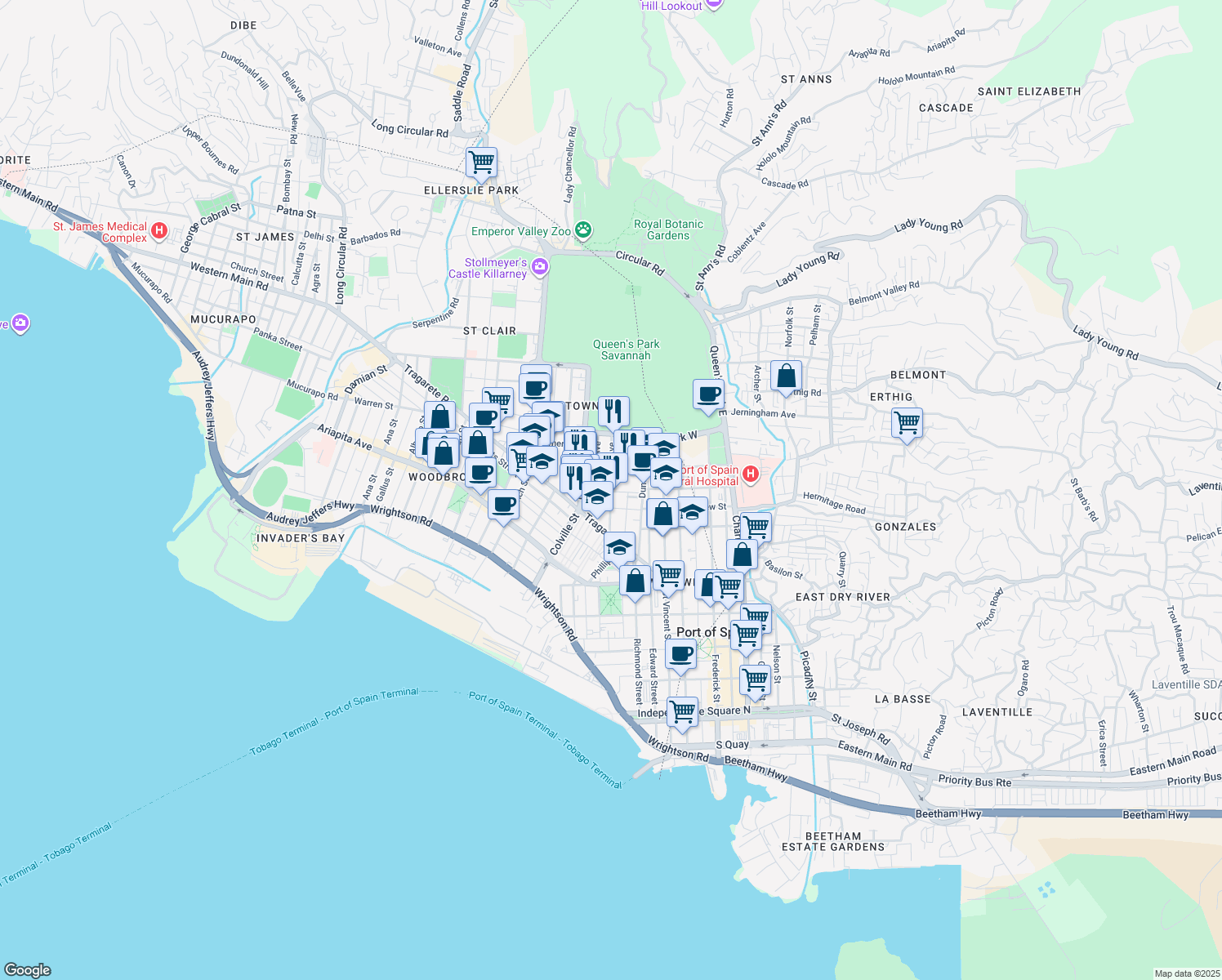Click the hospital icon at St. James Medical Complex
The image size is (1222, 980).
pyautogui.click(x=161, y=231)
